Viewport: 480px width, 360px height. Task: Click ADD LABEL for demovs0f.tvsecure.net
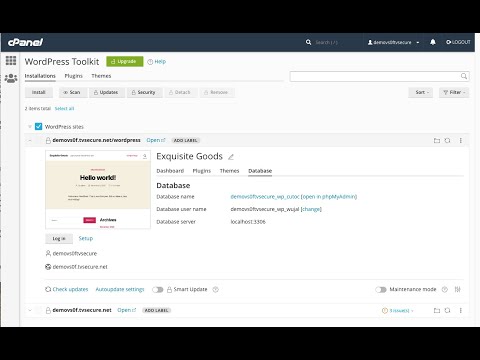pyautogui.click(x=156, y=310)
